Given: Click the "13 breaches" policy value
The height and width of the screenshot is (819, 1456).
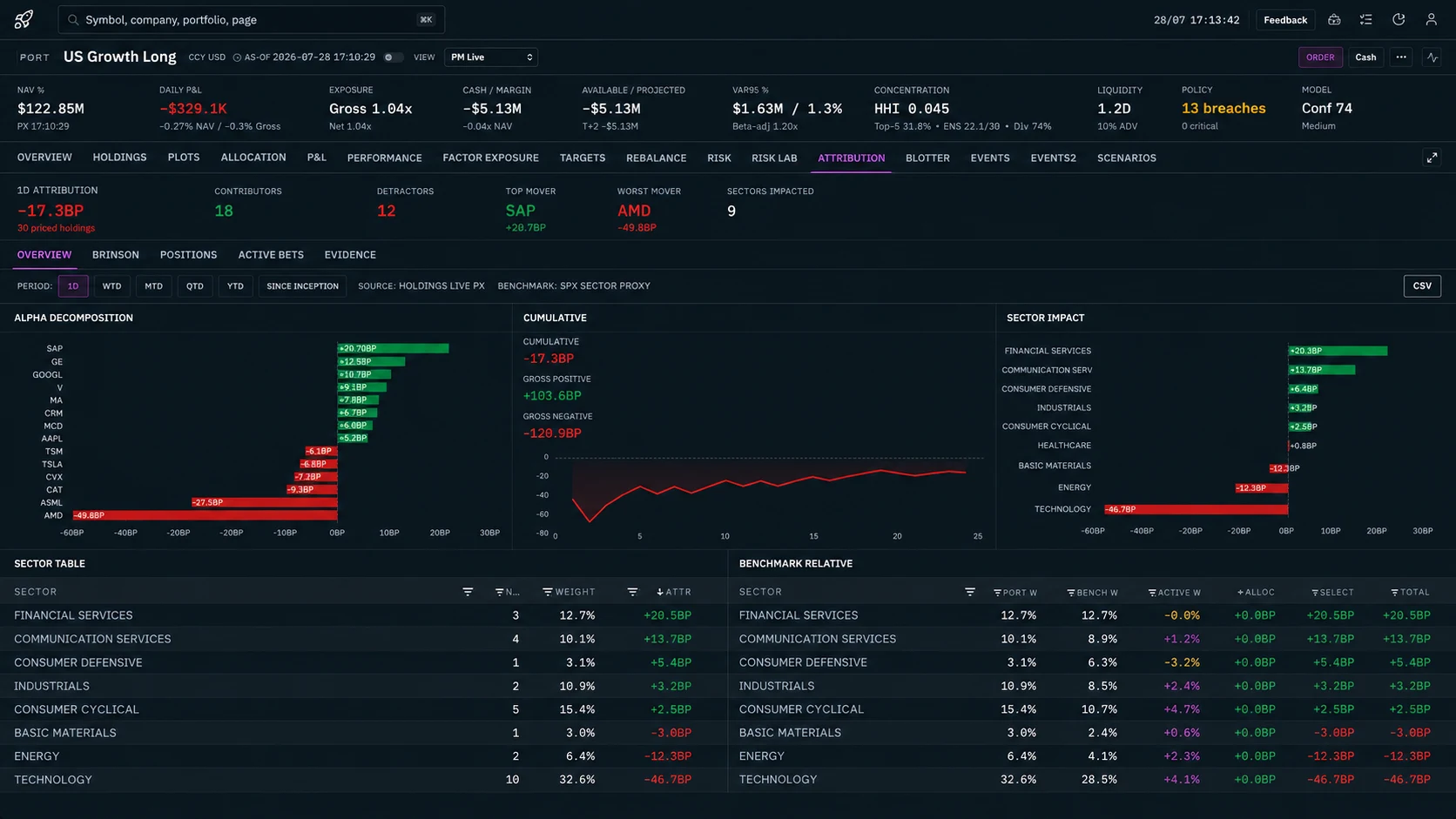Looking at the screenshot, I should tap(1223, 109).
